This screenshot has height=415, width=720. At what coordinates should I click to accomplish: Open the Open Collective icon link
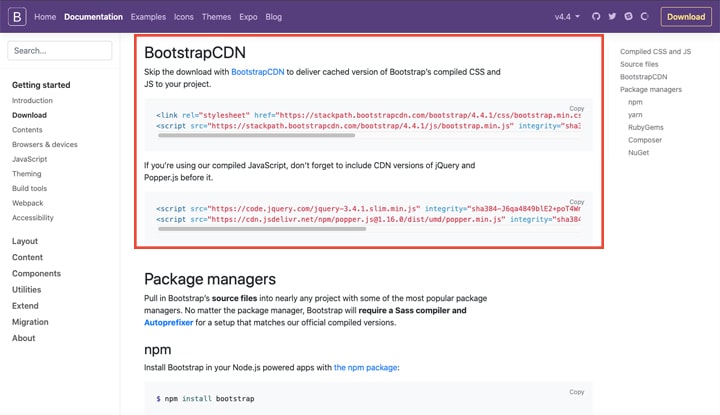[x=644, y=17]
